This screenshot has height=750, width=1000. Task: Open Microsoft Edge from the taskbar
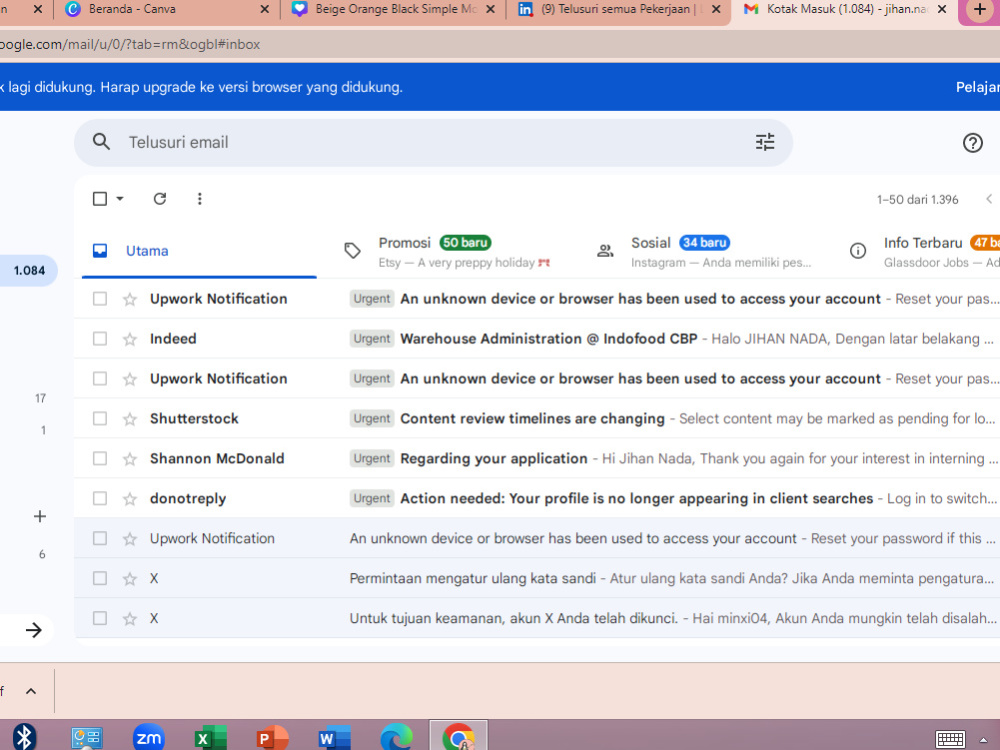pos(396,737)
